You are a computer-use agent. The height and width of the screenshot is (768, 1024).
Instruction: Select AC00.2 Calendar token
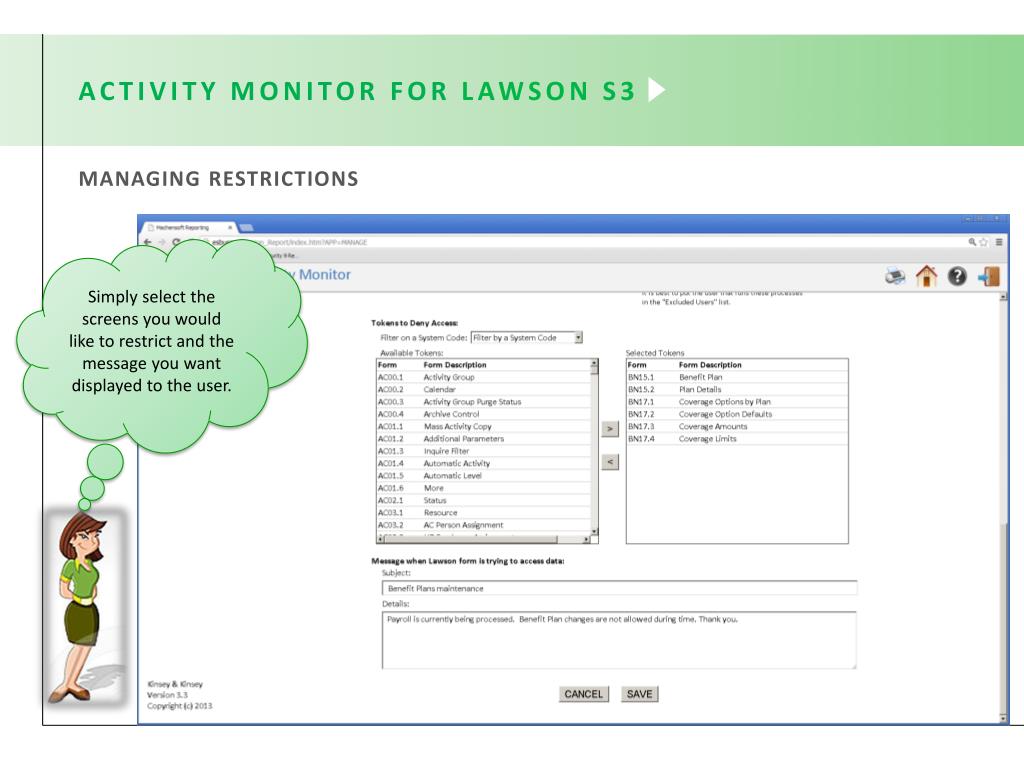(483, 390)
